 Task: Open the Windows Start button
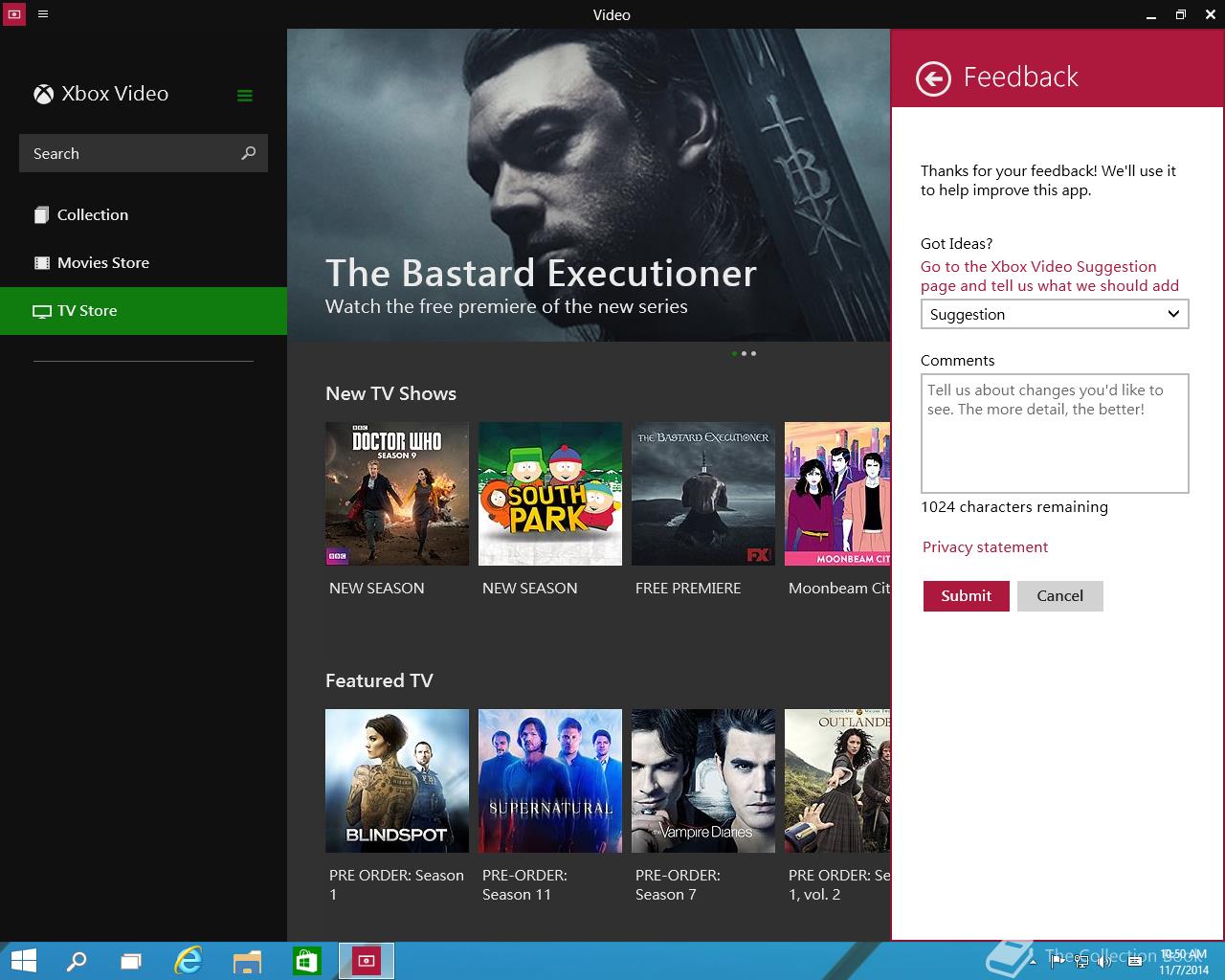click(23, 961)
